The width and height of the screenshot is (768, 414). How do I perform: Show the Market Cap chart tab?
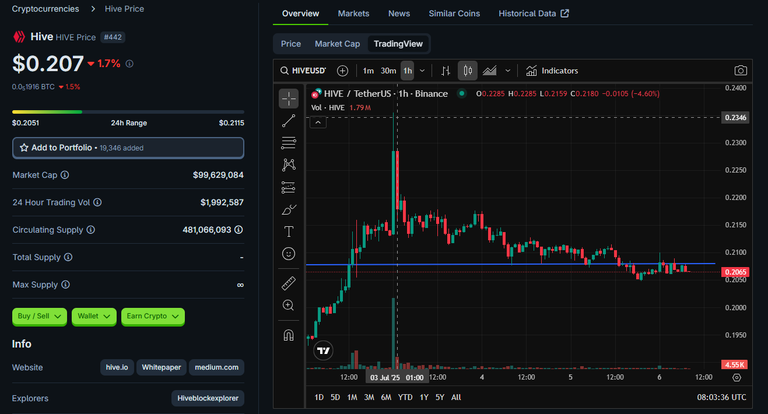(337, 44)
